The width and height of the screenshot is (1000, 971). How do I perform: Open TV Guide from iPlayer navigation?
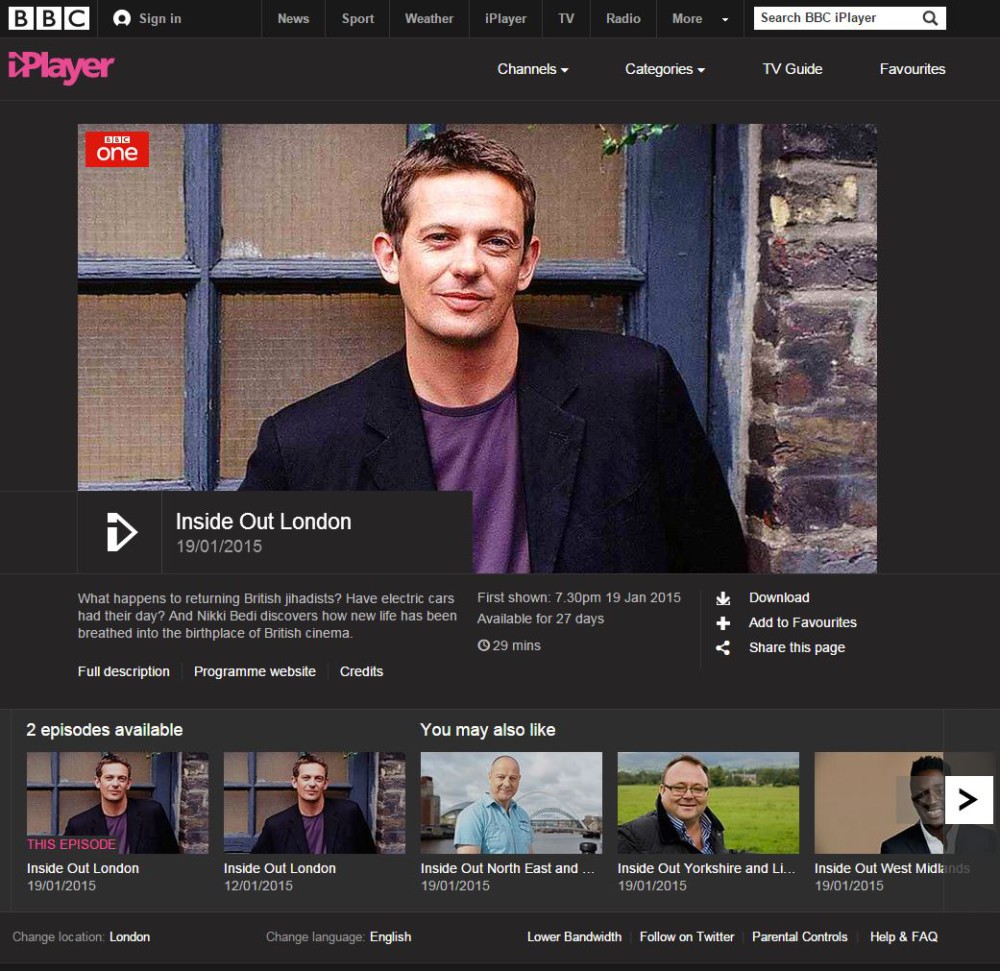pyautogui.click(x=792, y=69)
